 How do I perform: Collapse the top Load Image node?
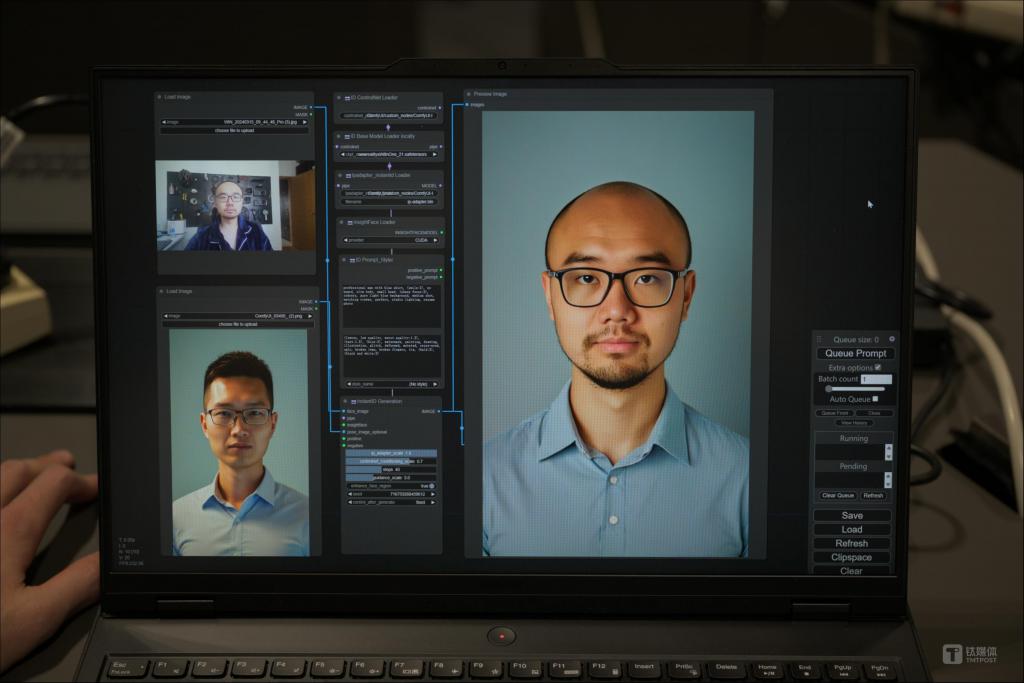159,97
